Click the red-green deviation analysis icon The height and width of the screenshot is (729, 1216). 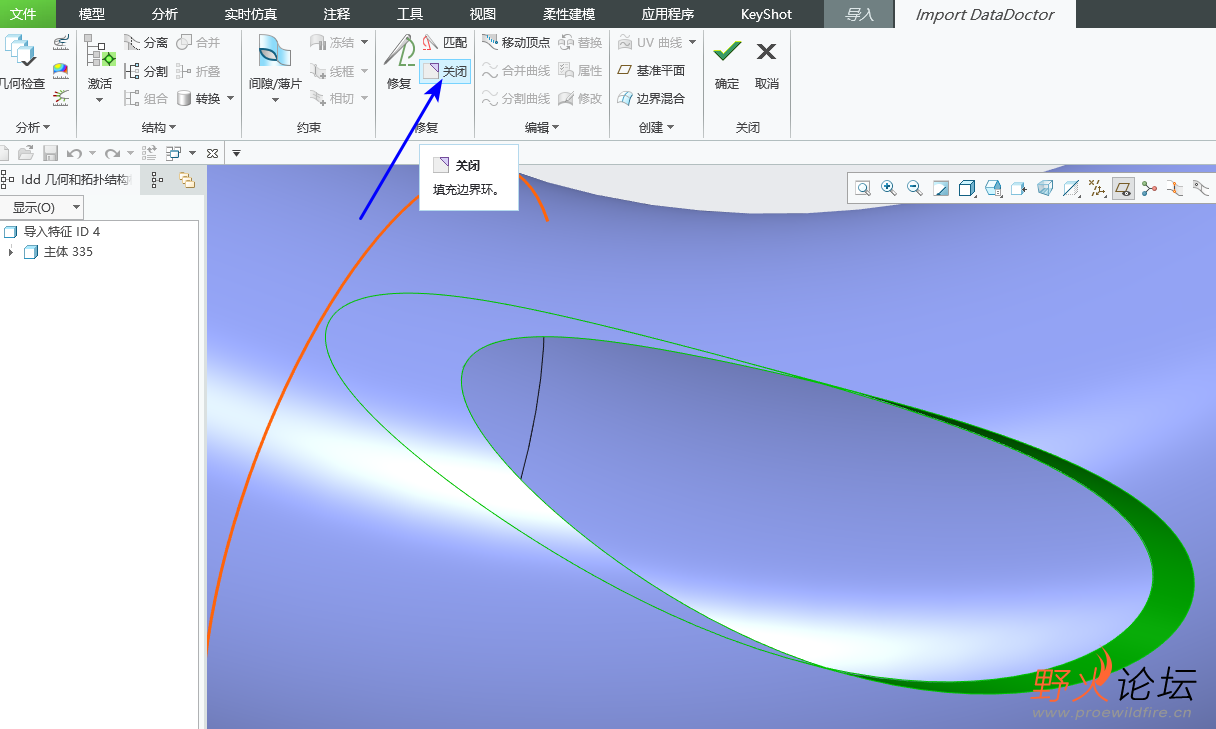62,98
